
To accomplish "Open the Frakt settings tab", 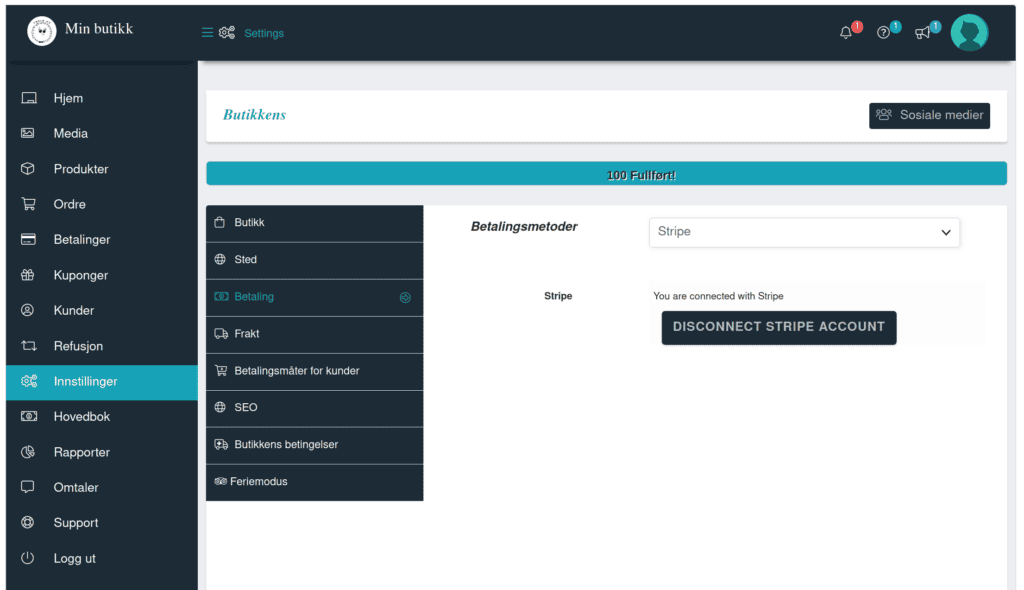I will 314,335.
